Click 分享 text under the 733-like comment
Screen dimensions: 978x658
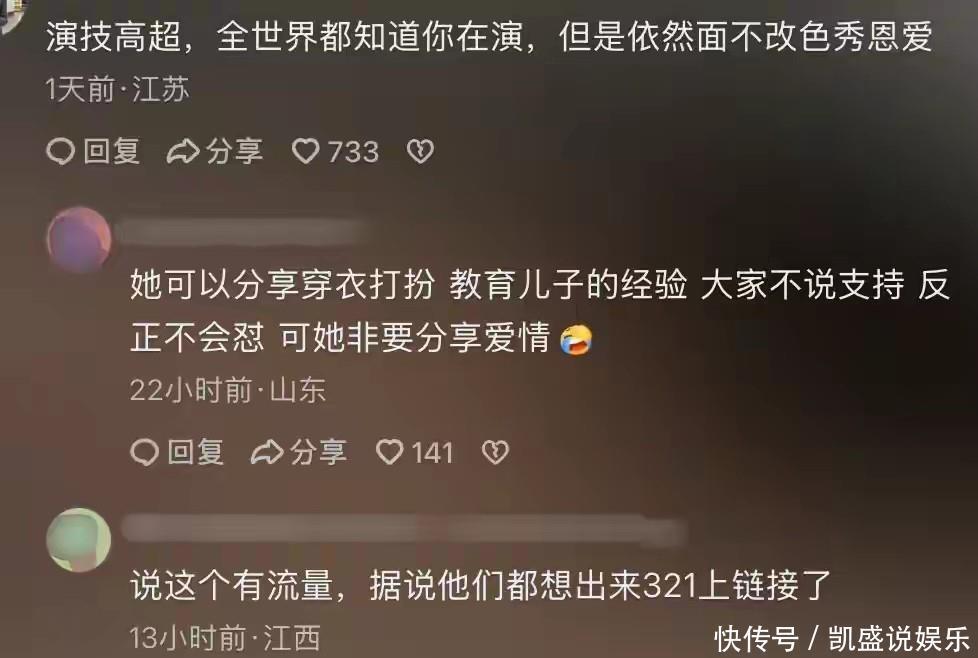click(x=235, y=152)
